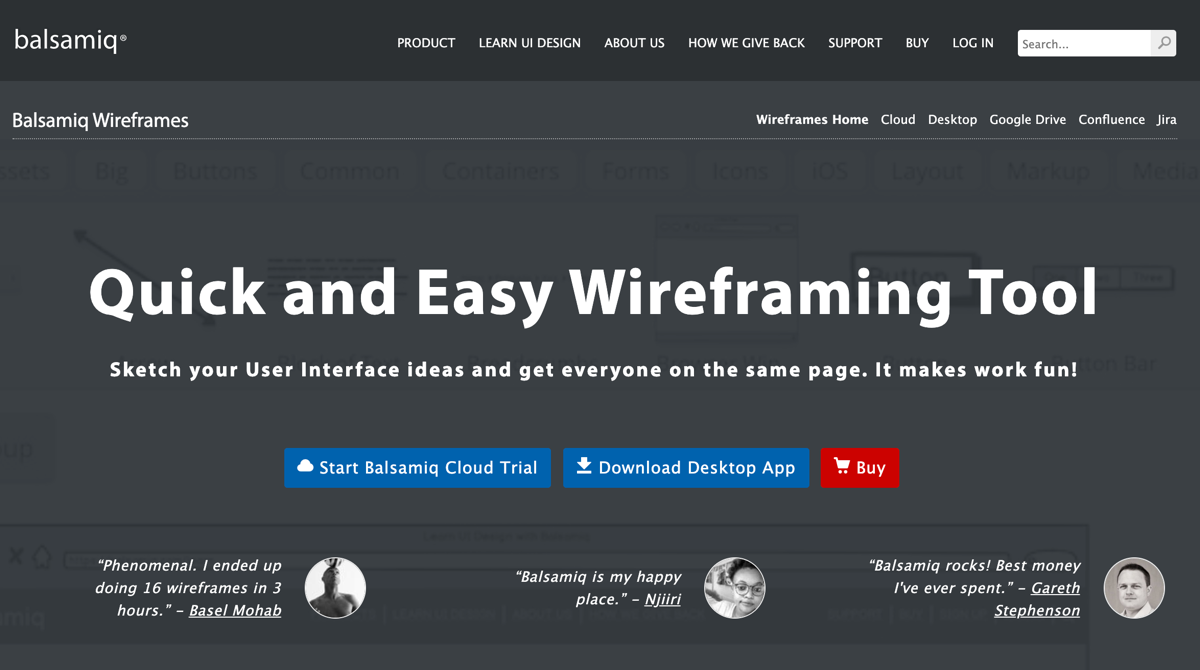
Task: Click the Balsamiq logo
Action: pyautogui.click(x=70, y=41)
